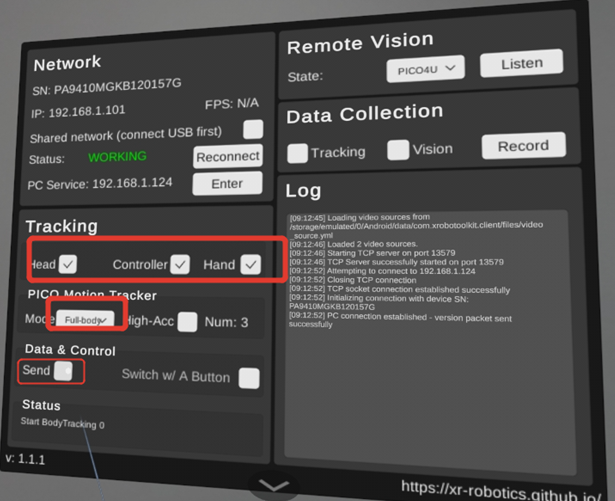Click the WORKING status text
The width and height of the screenshot is (615, 501).
tap(117, 157)
